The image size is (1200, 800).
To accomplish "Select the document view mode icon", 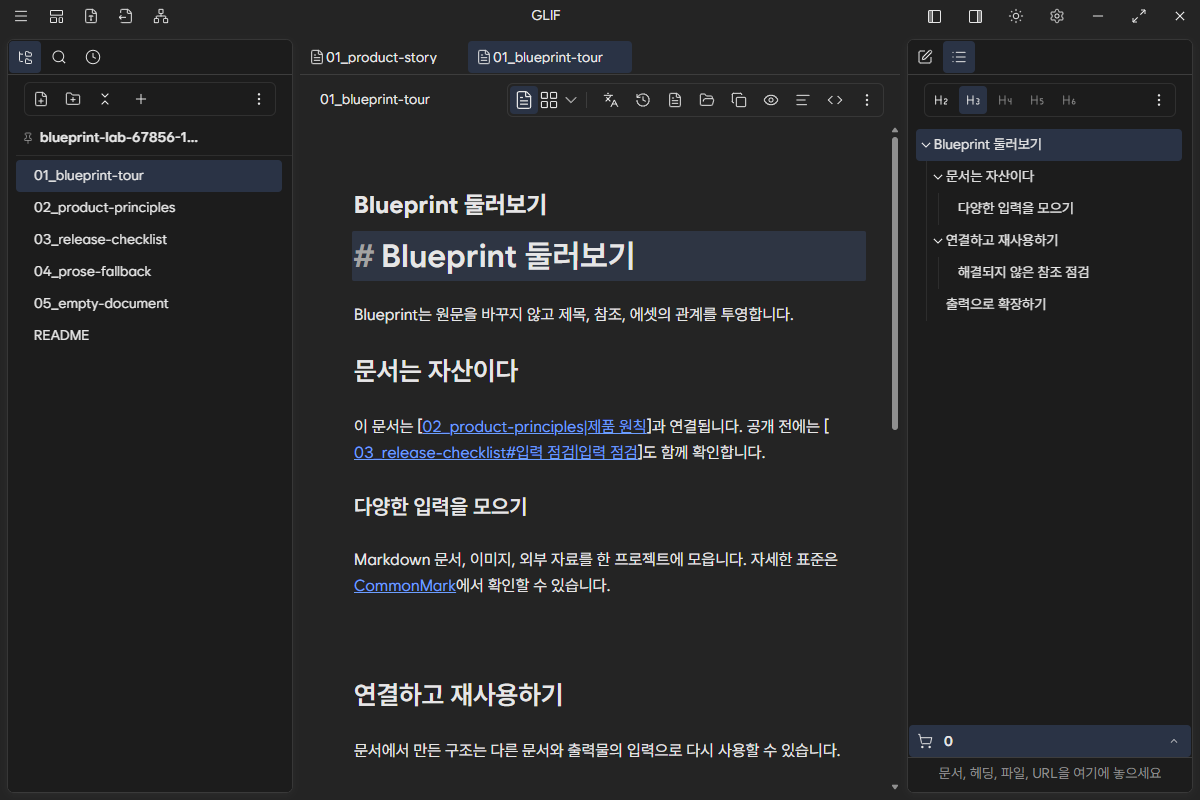I will (x=524, y=100).
